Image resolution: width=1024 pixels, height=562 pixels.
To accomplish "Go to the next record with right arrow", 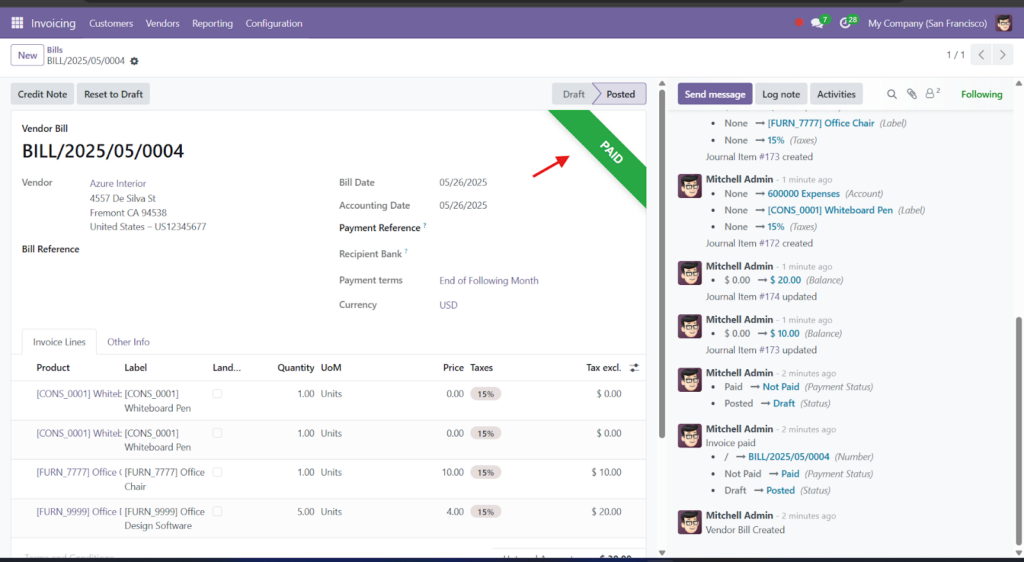I will (1004, 55).
